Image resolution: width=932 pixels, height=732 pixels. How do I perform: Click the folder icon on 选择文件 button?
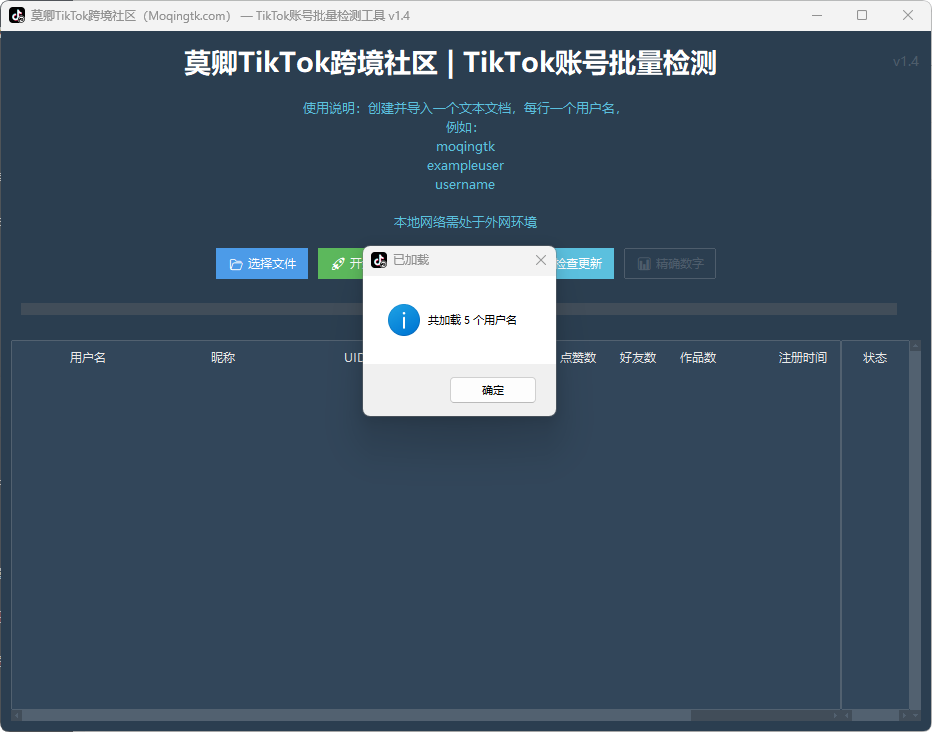pos(236,264)
